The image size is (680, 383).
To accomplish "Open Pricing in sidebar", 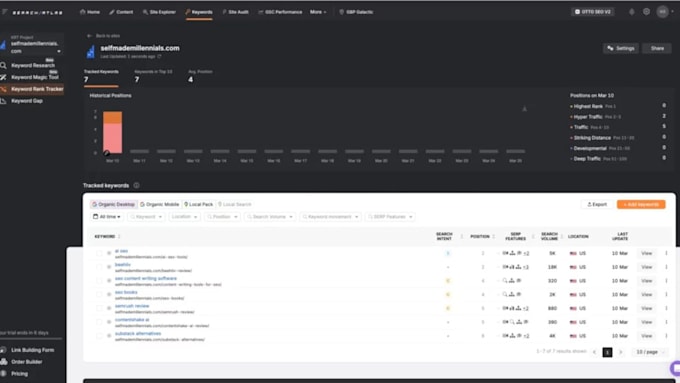I will pos(19,373).
